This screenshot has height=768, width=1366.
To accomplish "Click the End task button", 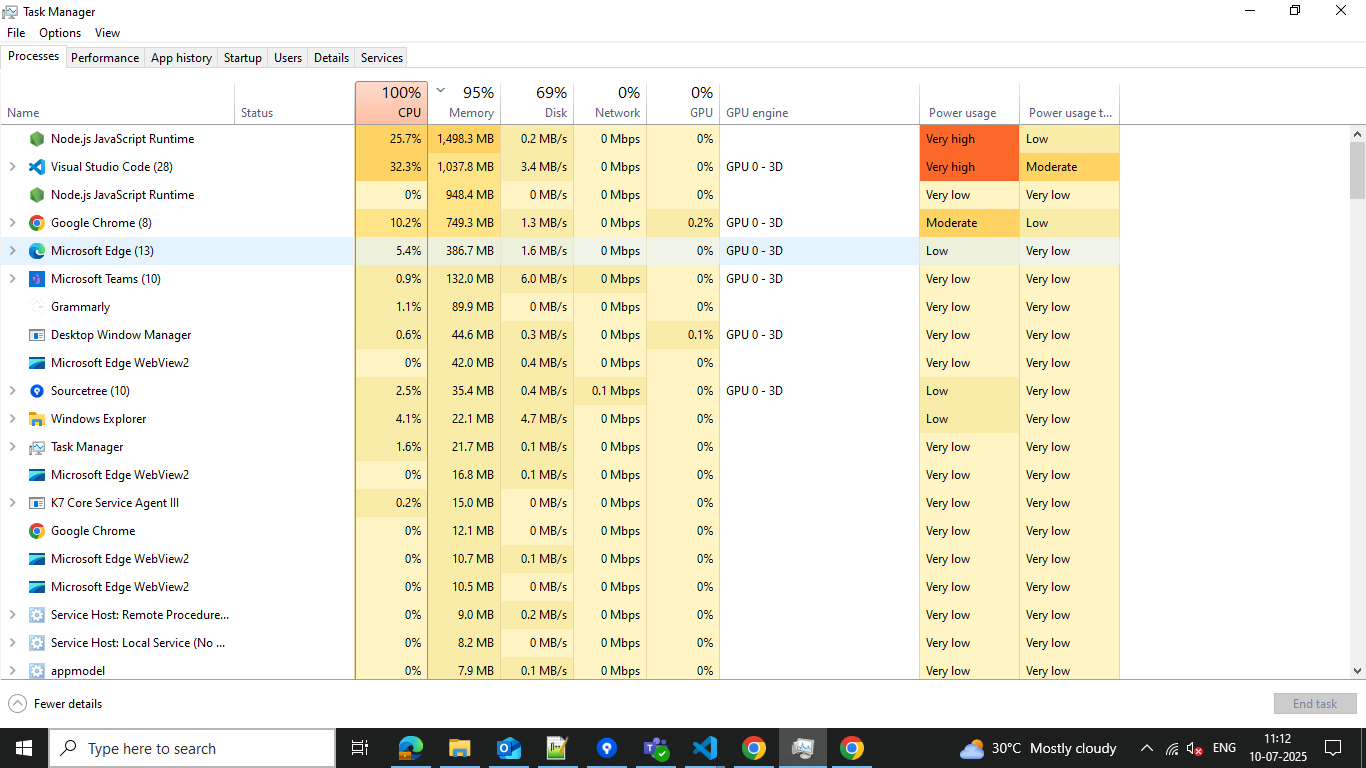I will tap(1314, 704).
